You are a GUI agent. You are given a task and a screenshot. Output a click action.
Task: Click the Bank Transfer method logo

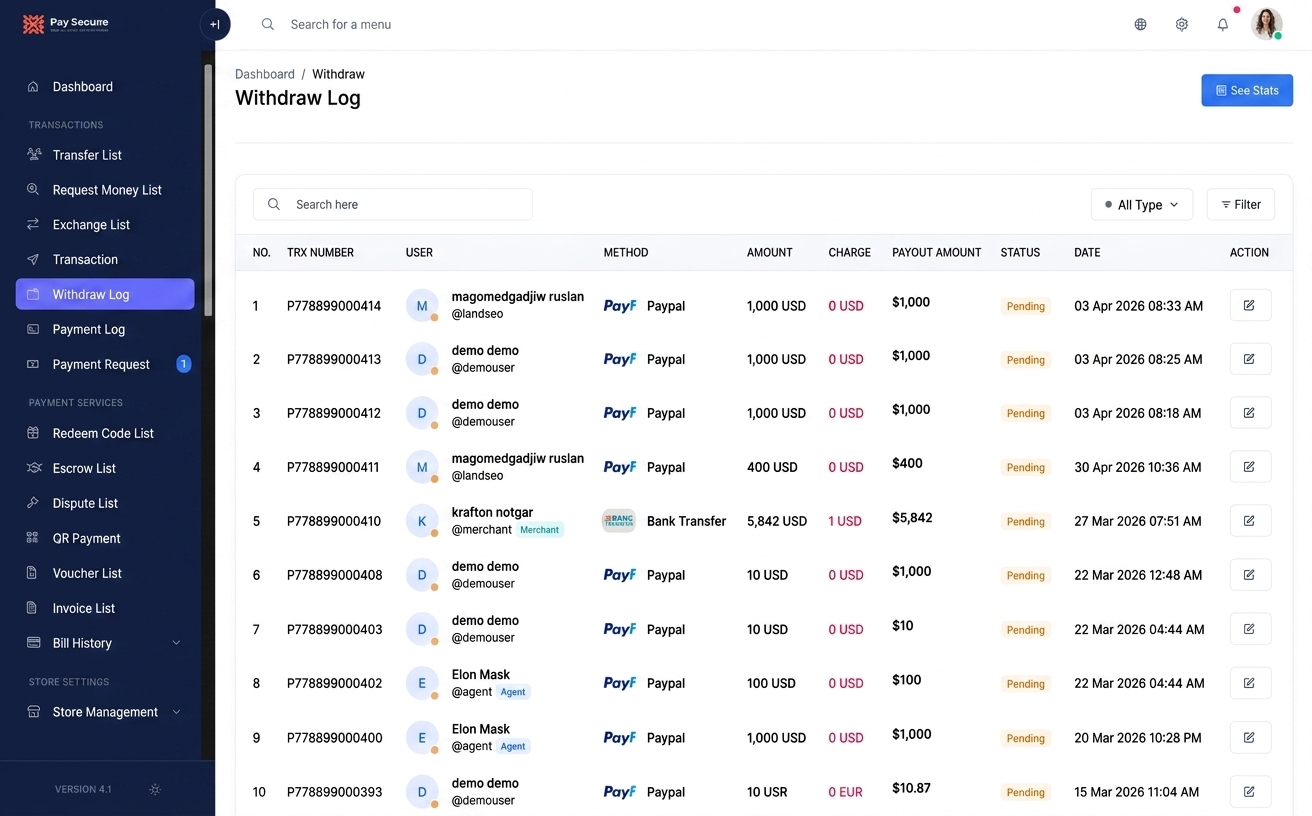click(619, 520)
